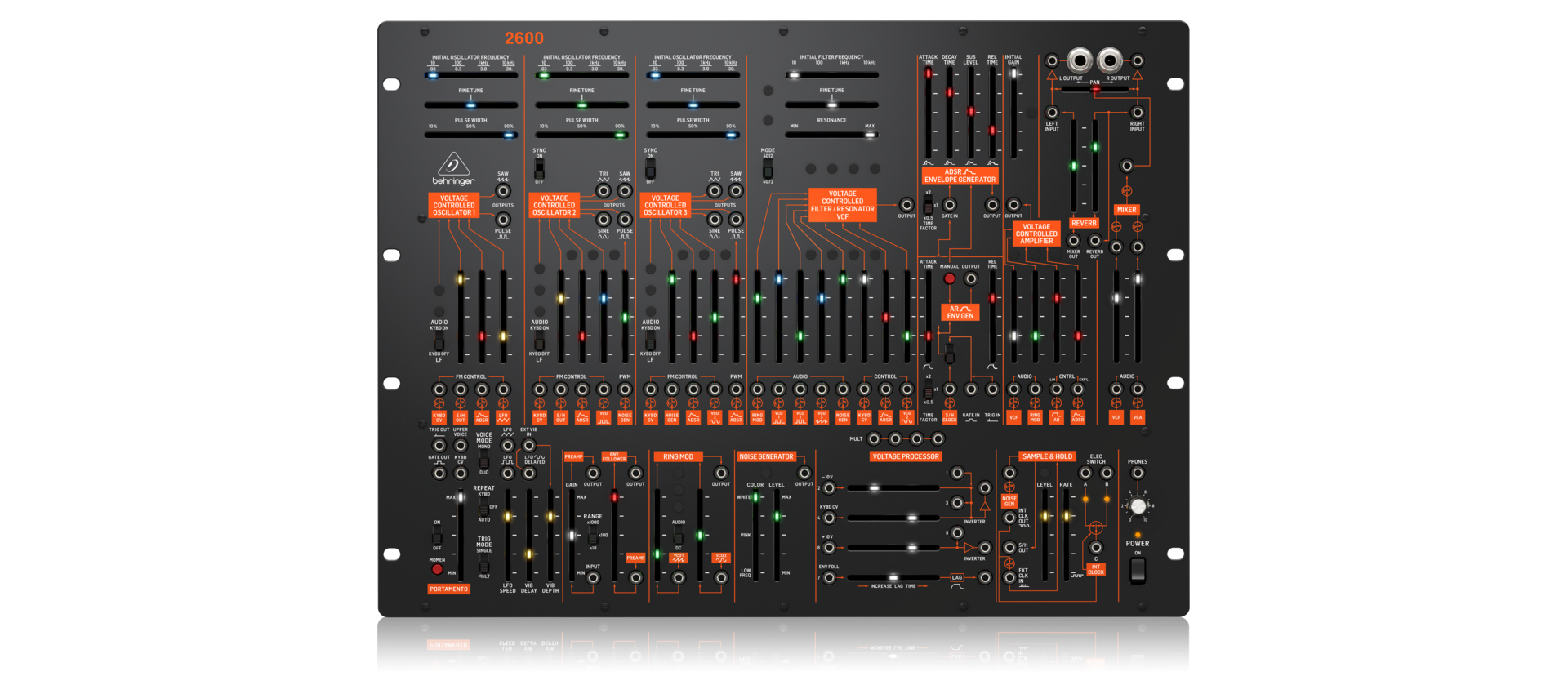Click the EXT VIB IN jack
Viewport: 1568px width, 694px height.
(x=528, y=446)
